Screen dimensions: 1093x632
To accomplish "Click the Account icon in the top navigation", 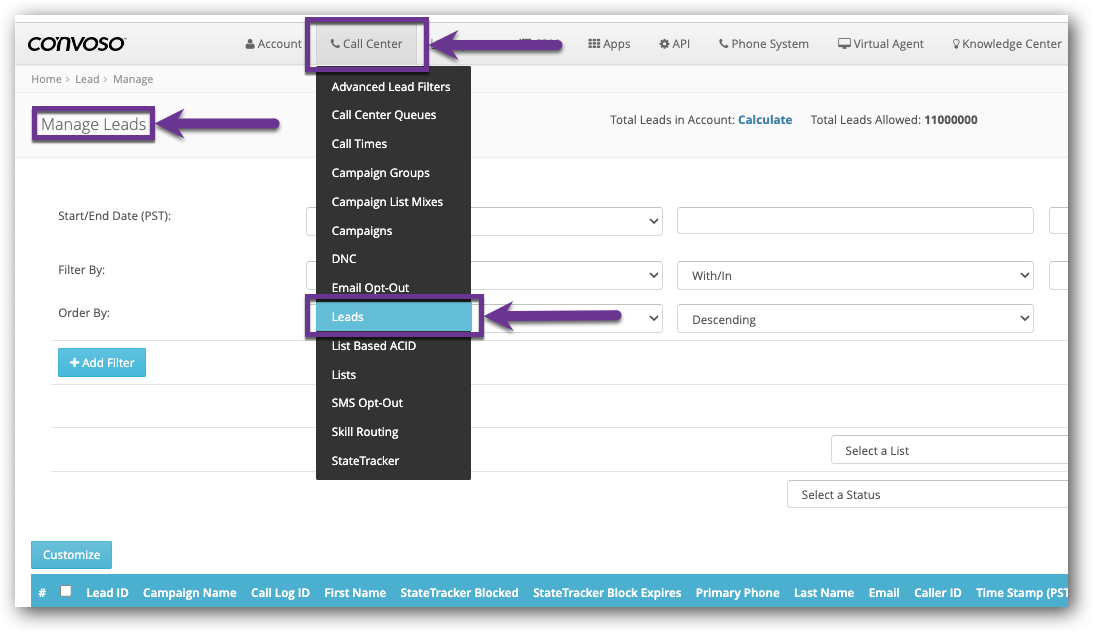I will pyautogui.click(x=249, y=43).
